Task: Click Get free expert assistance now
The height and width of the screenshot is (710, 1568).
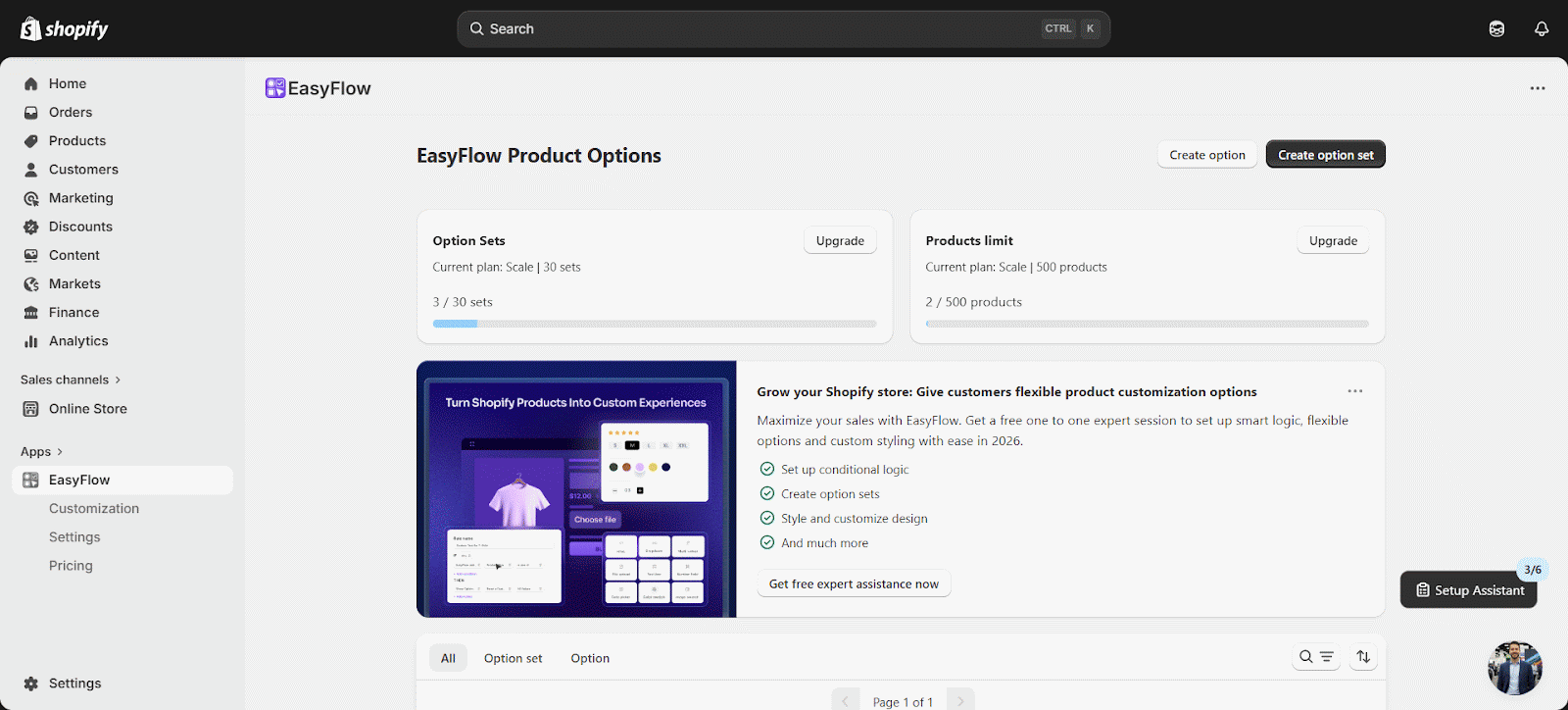Action: (854, 584)
